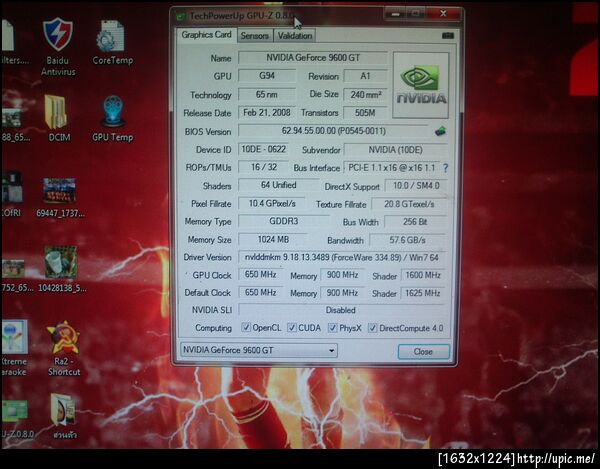This screenshot has width=600, height=469.
Task: Click the Texture Fillrate value 20.8 GTexel/s
Action: [x=409, y=204]
